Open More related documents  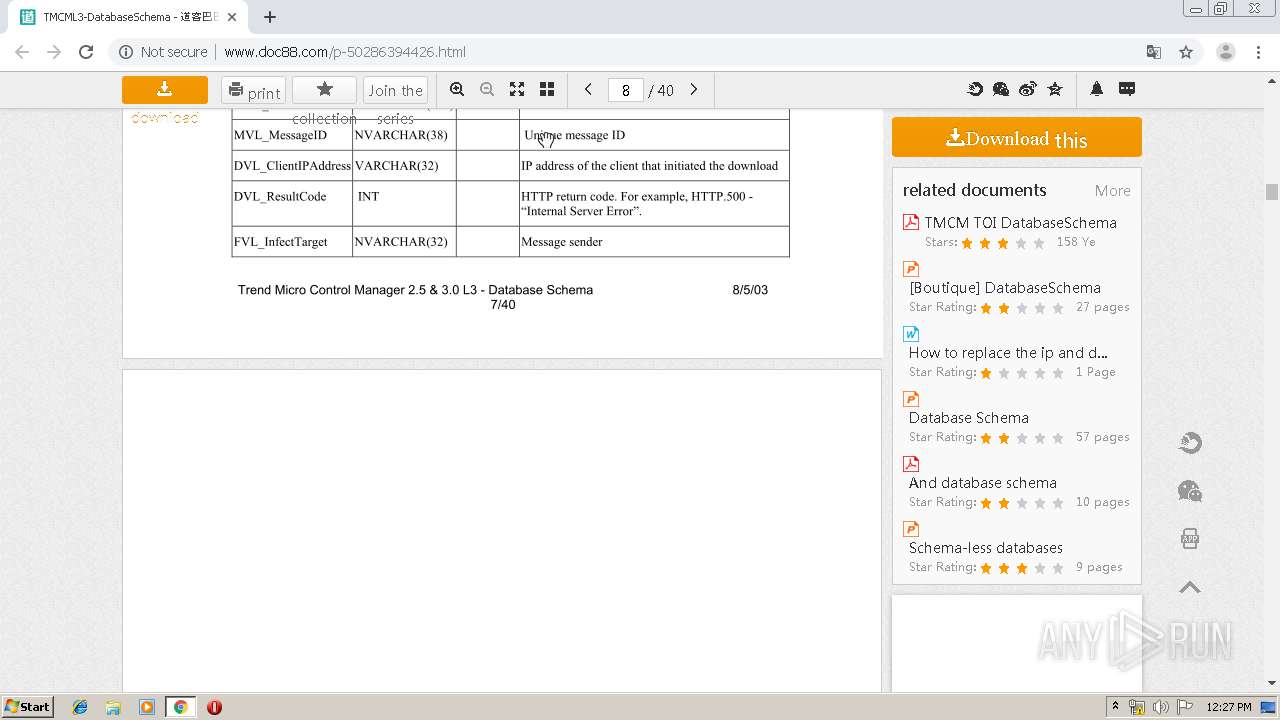(1112, 190)
